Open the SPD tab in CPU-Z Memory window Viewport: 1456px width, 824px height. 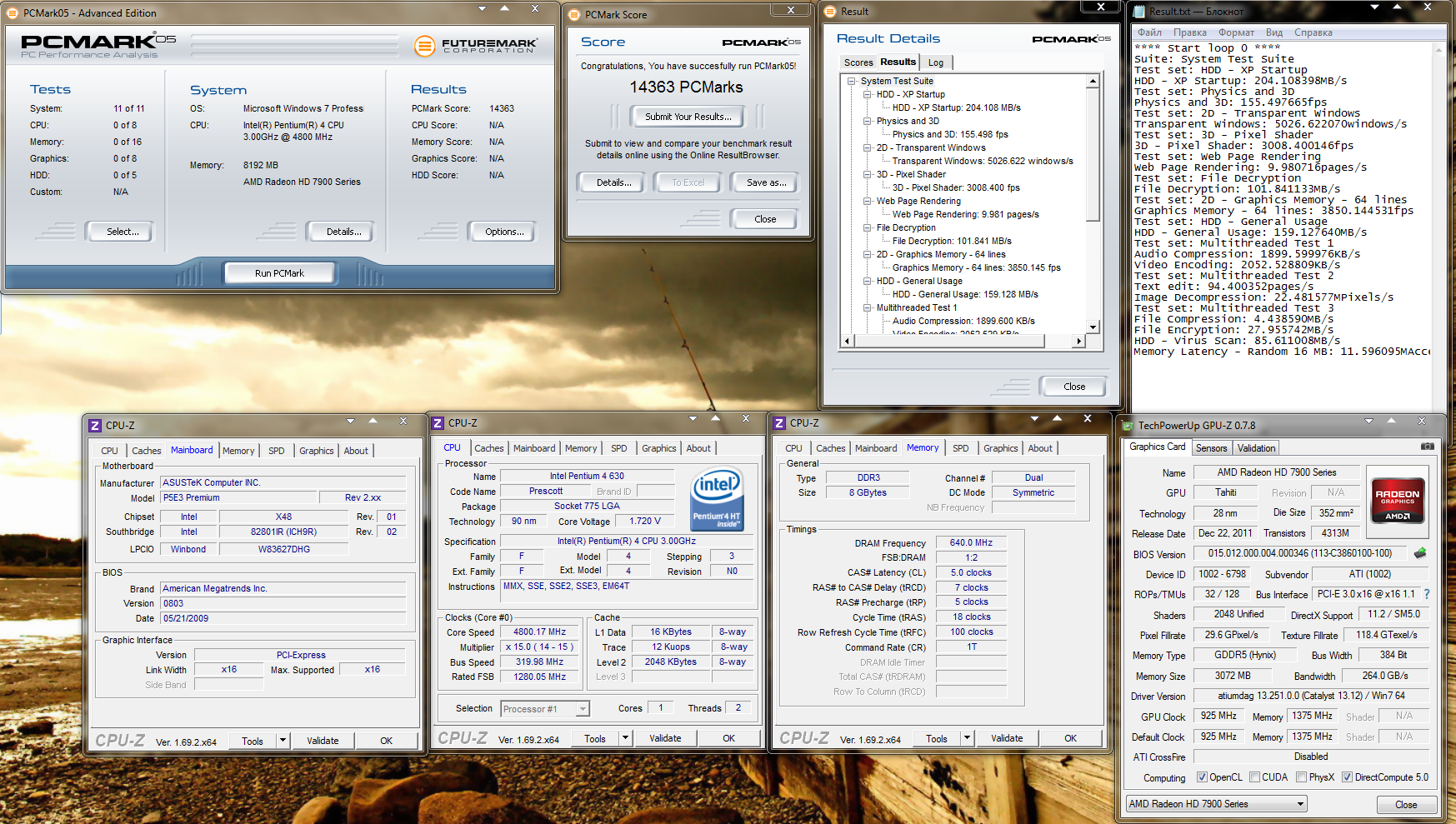[x=960, y=448]
